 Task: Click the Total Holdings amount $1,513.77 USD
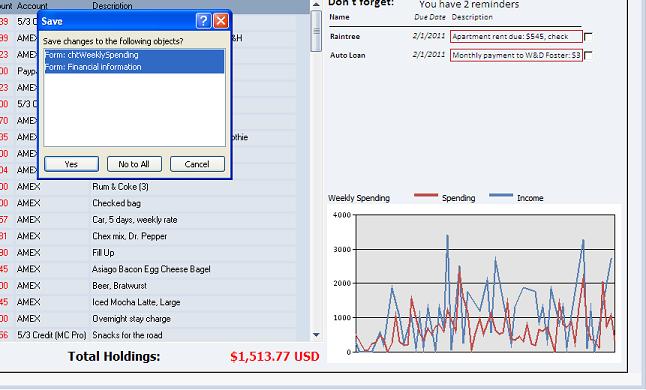275,357
